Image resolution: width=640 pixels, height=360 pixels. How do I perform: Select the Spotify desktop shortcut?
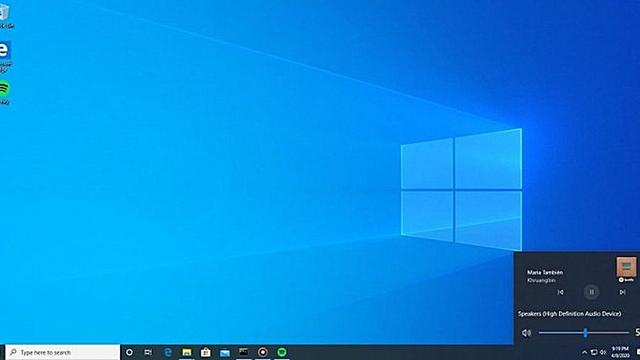(4, 92)
